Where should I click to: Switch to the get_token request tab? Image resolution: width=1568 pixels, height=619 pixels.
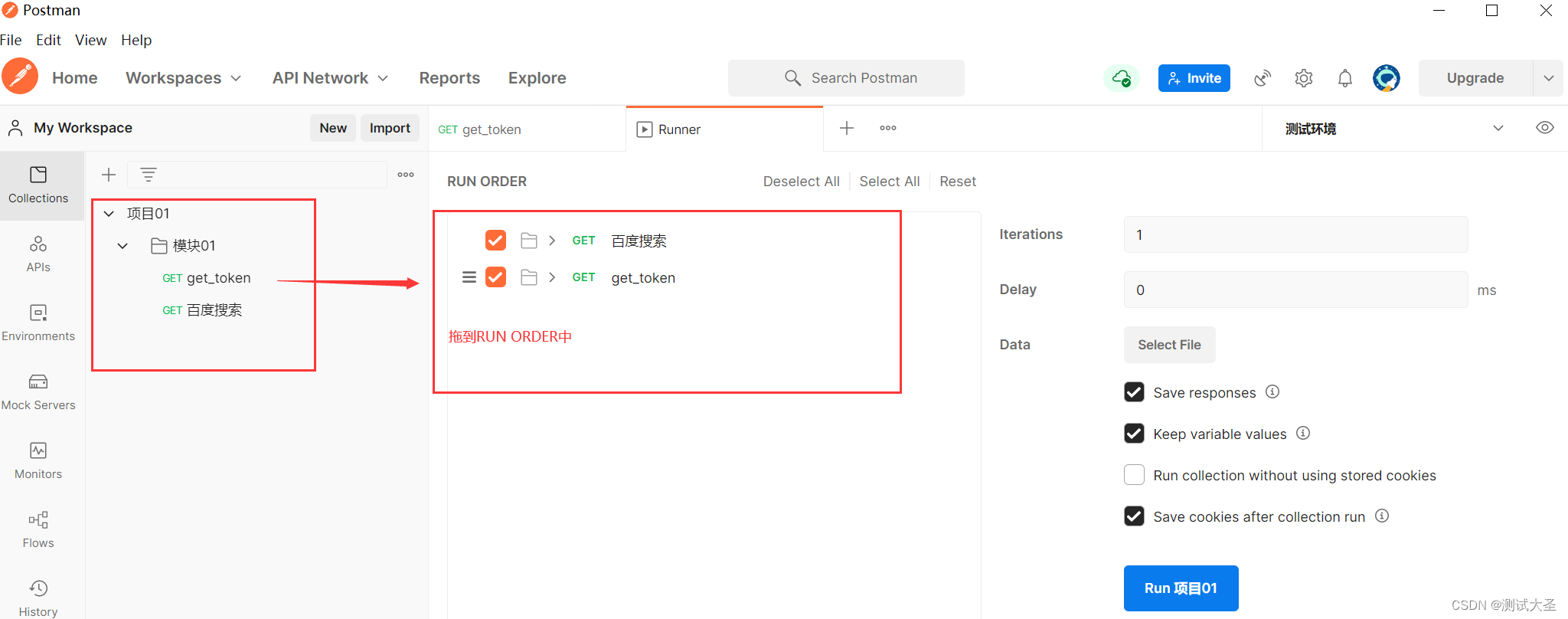(527, 129)
